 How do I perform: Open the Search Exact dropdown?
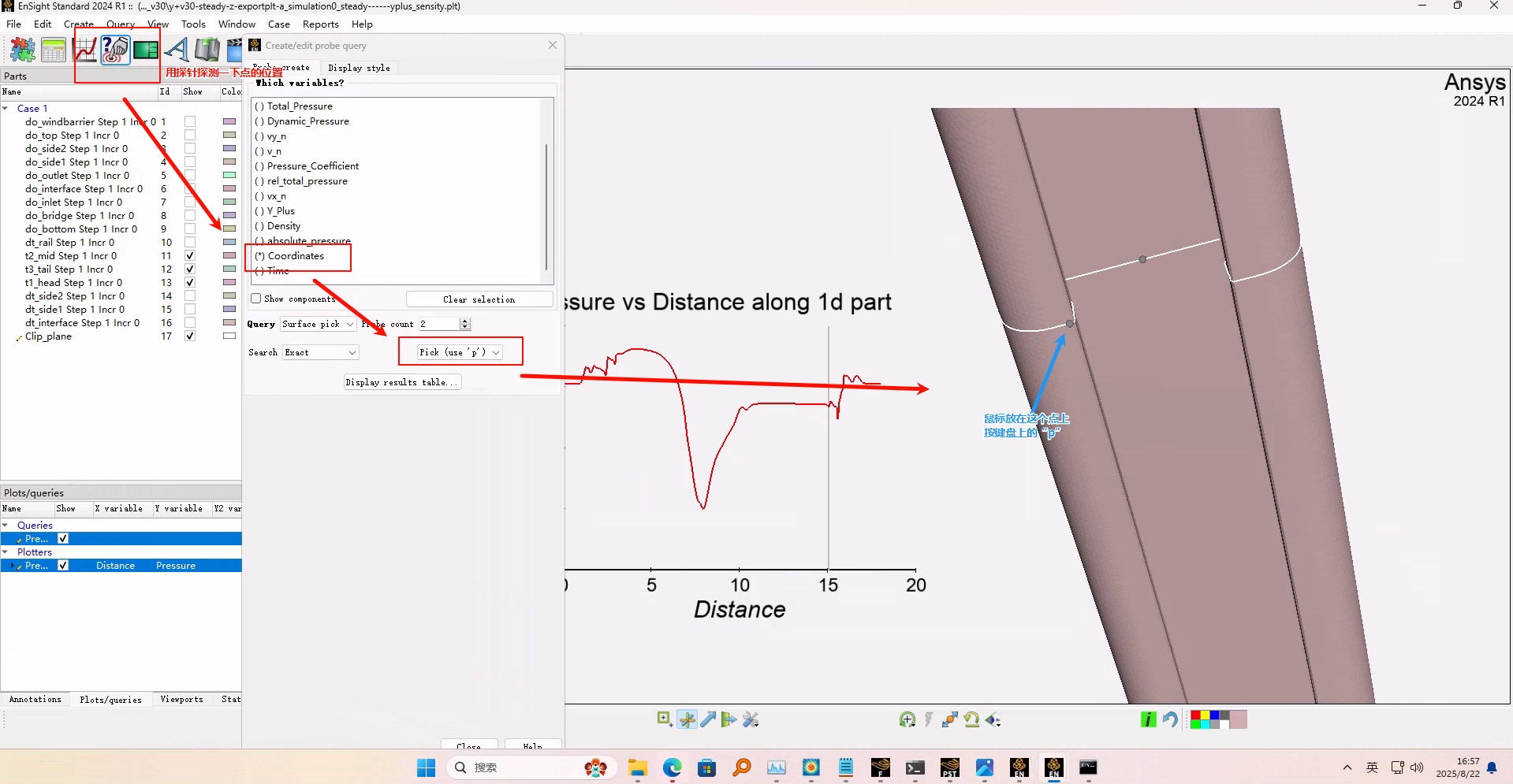[x=320, y=352]
